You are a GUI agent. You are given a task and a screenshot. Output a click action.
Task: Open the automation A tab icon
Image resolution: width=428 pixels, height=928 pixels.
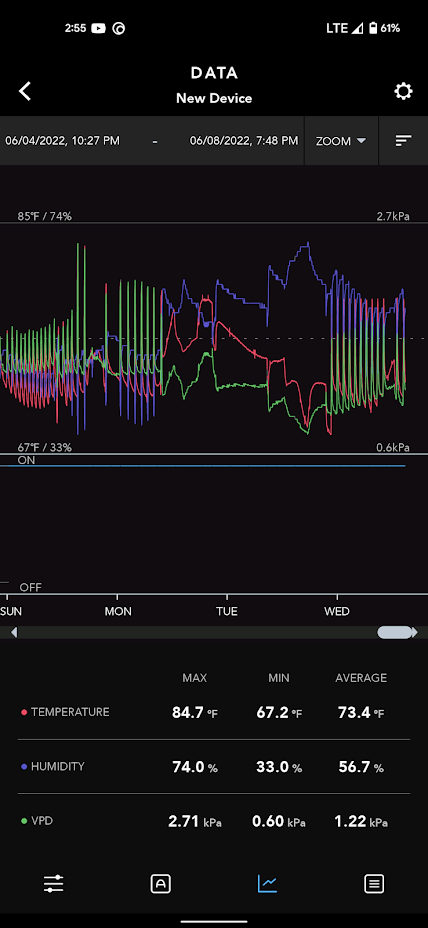pyautogui.click(x=160, y=884)
